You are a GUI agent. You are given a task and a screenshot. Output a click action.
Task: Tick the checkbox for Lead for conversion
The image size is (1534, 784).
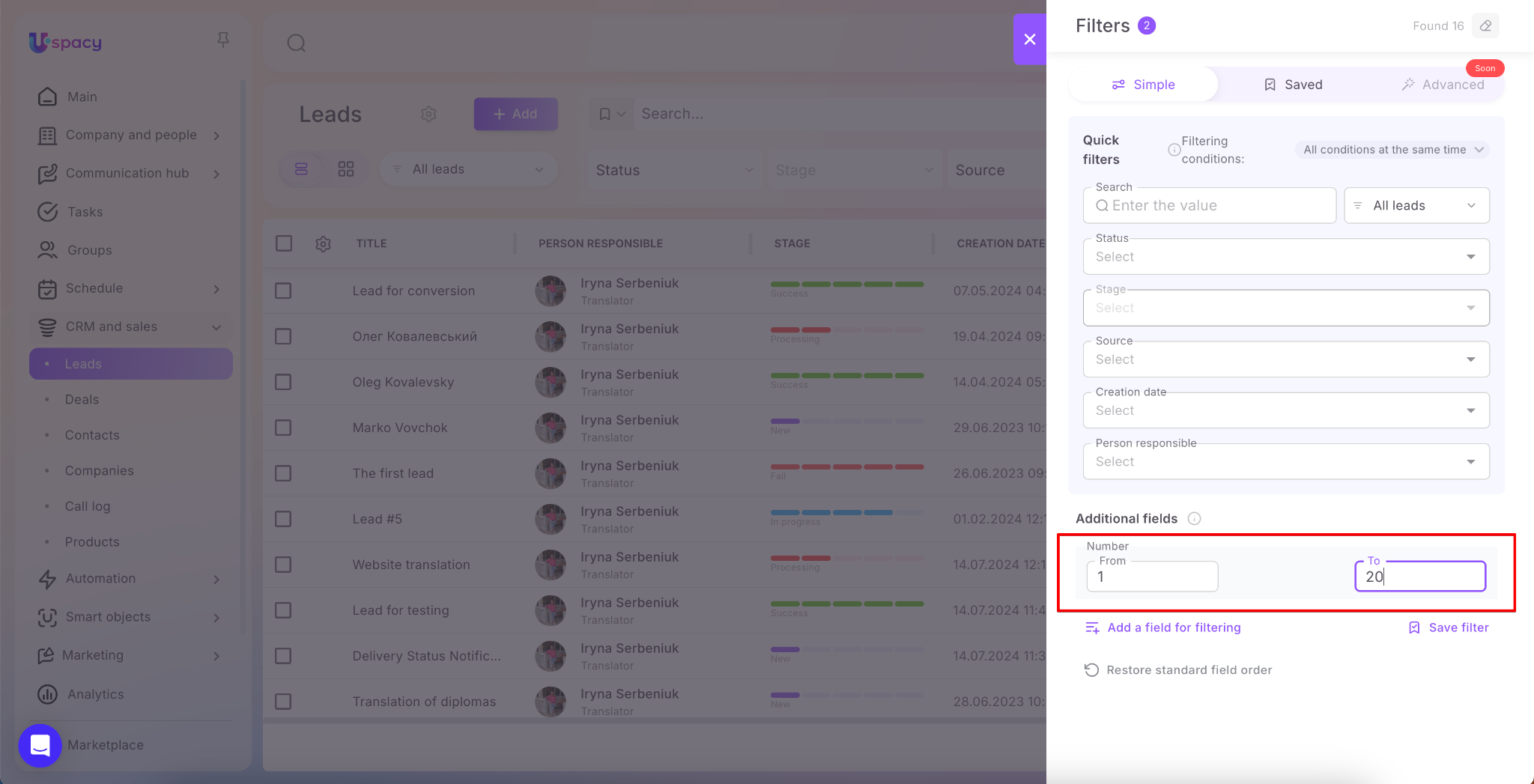[283, 291]
